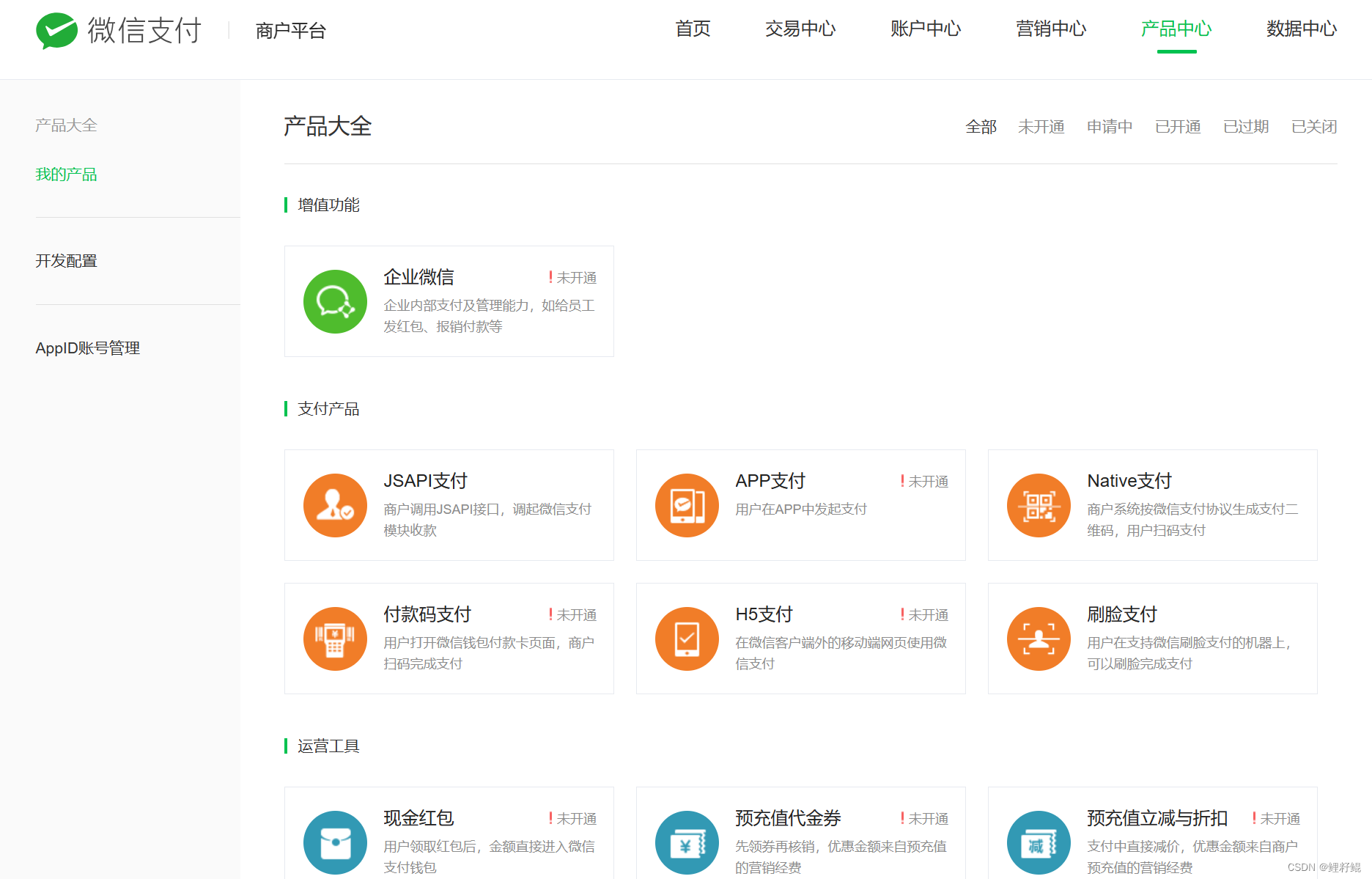Open 账户中心 navigation item

click(926, 29)
